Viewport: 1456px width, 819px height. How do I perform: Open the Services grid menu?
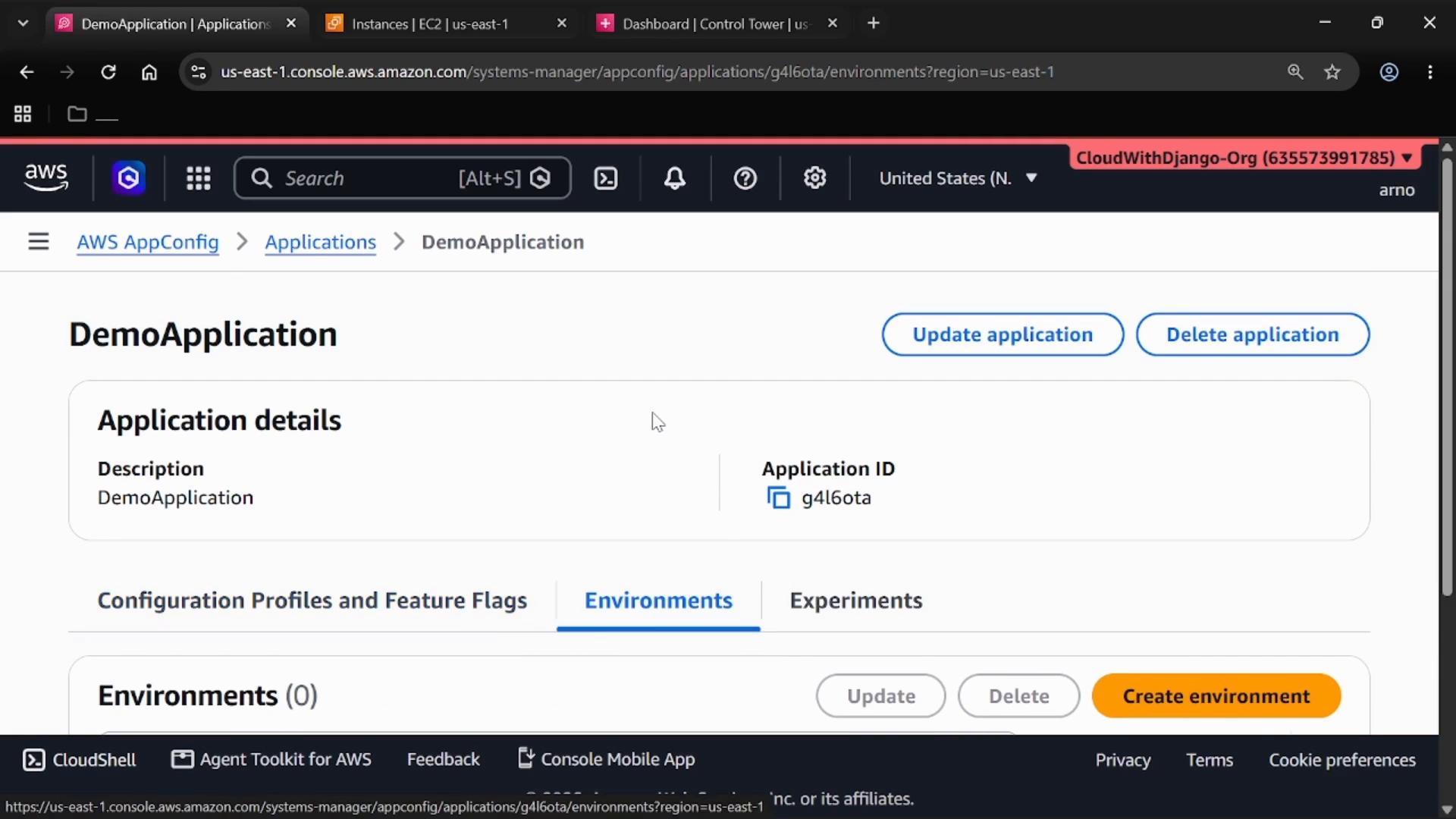pyautogui.click(x=199, y=178)
